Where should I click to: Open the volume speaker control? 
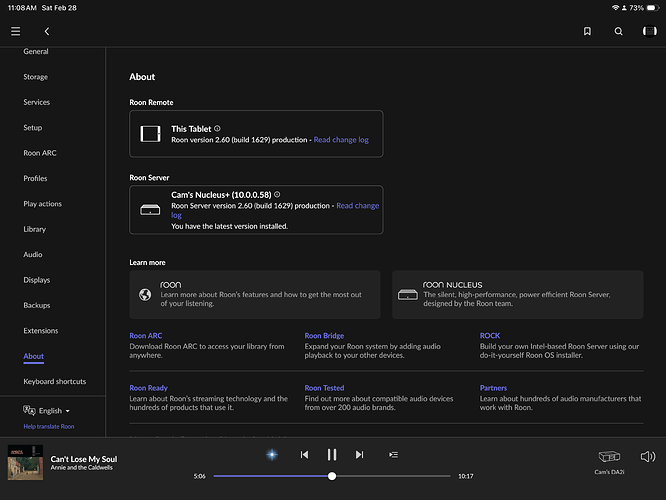[647, 456]
